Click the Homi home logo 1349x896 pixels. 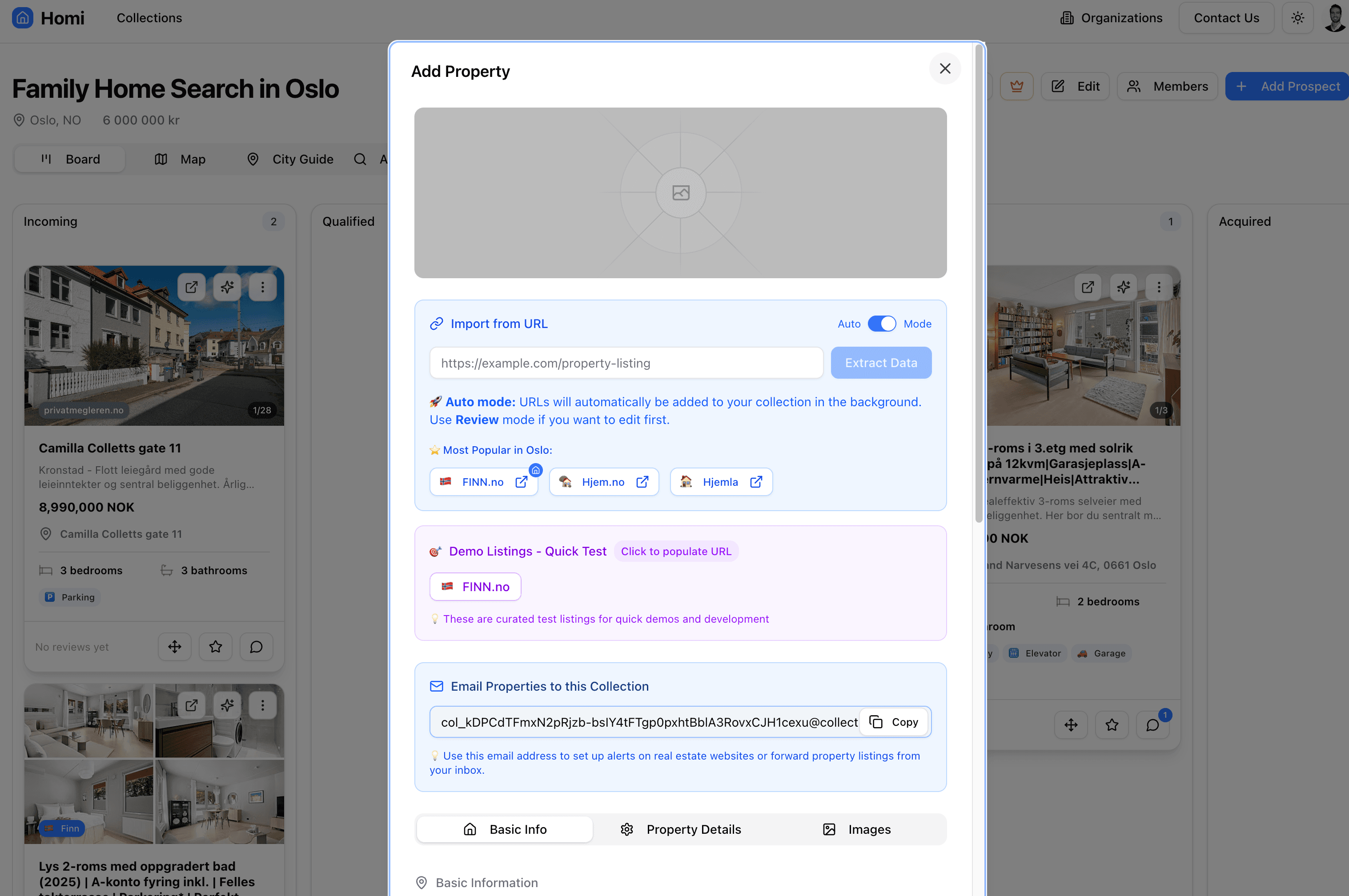[23, 18]
